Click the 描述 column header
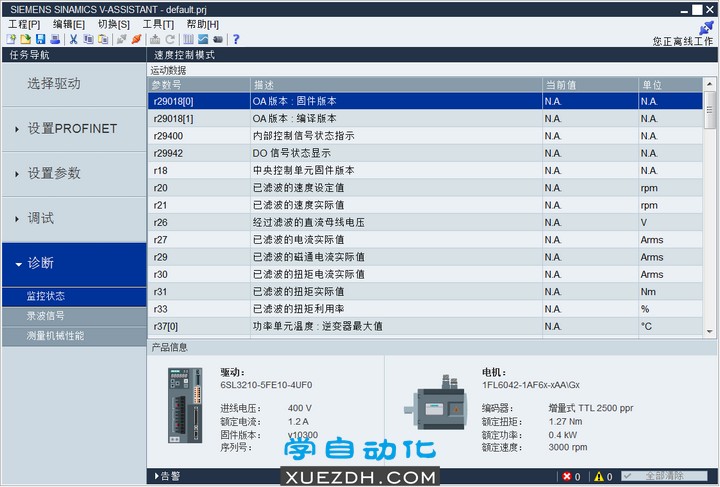 click(396, 85)
